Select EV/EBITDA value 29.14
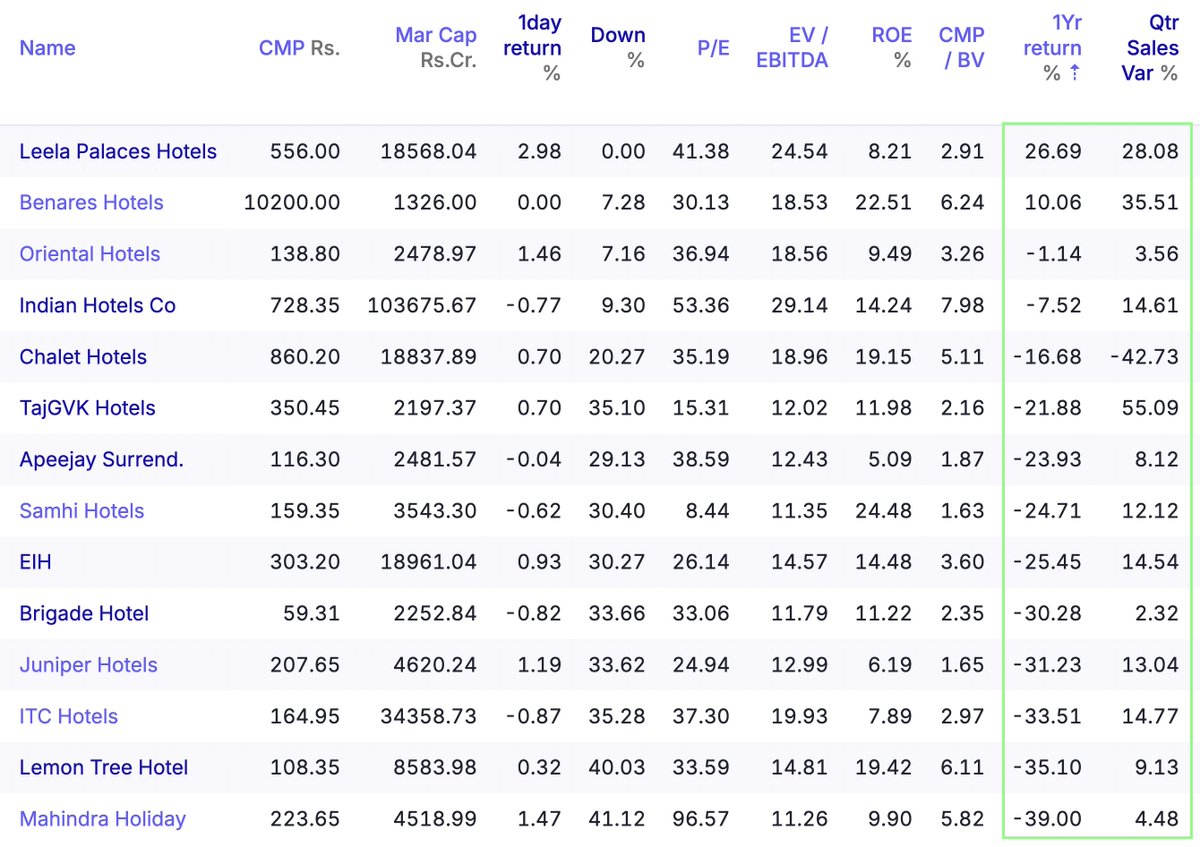Screen dimensions: 1200x847 (800, 306)
